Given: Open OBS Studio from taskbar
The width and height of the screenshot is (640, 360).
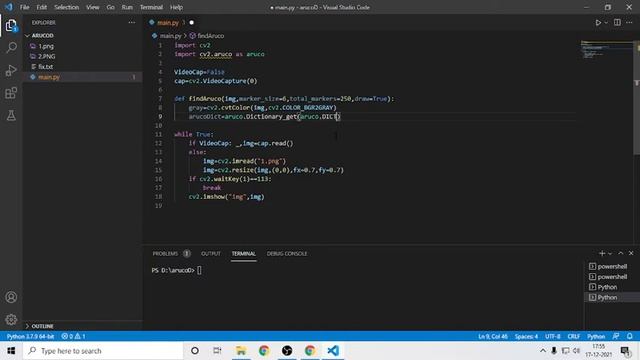Looking at the screenshot, I should (x=287, y=351).
